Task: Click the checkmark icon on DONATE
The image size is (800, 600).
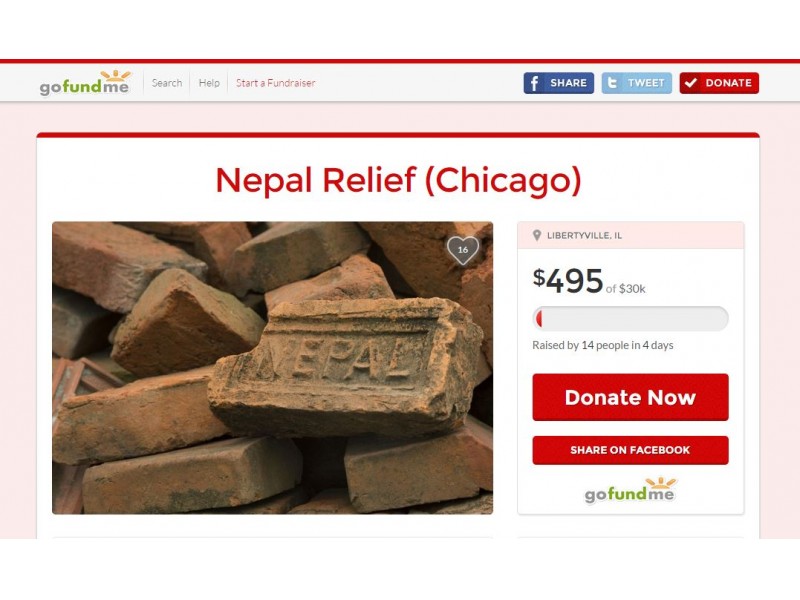Action: (691, 83)
